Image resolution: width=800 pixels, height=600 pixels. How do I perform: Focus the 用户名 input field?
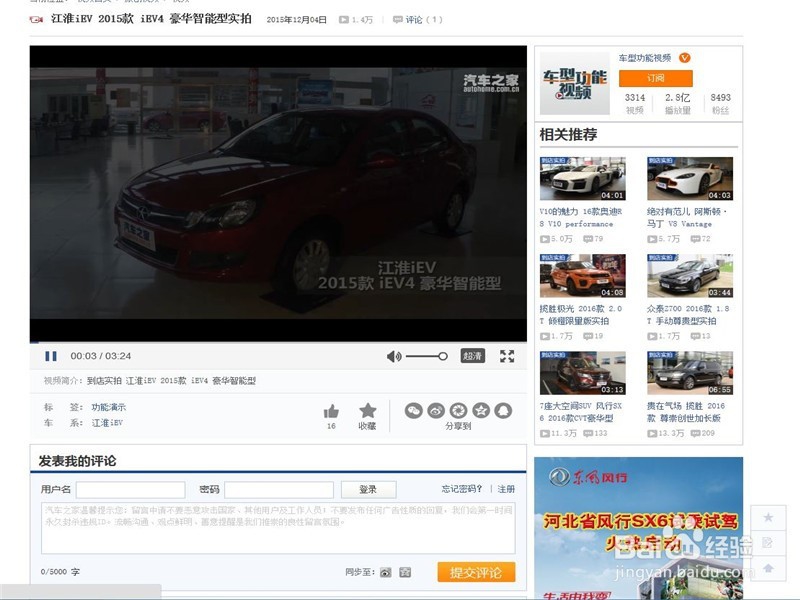coord(131,490)
